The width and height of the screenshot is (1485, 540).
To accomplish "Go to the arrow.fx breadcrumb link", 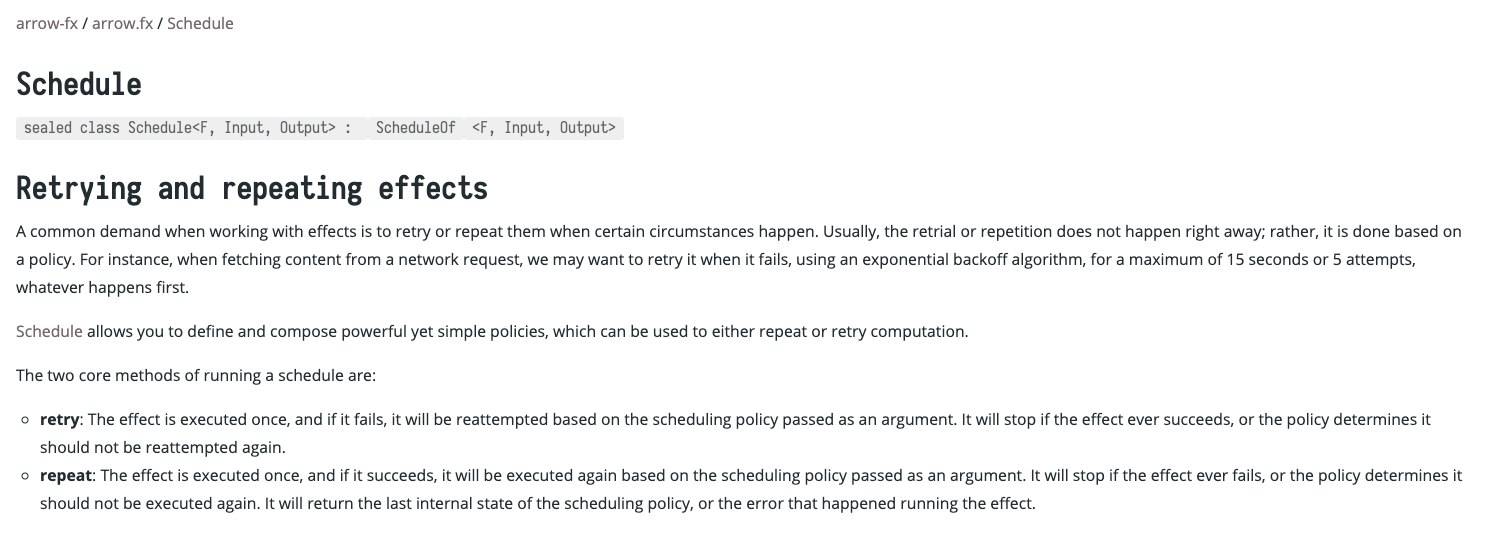I will click(122, 23).
